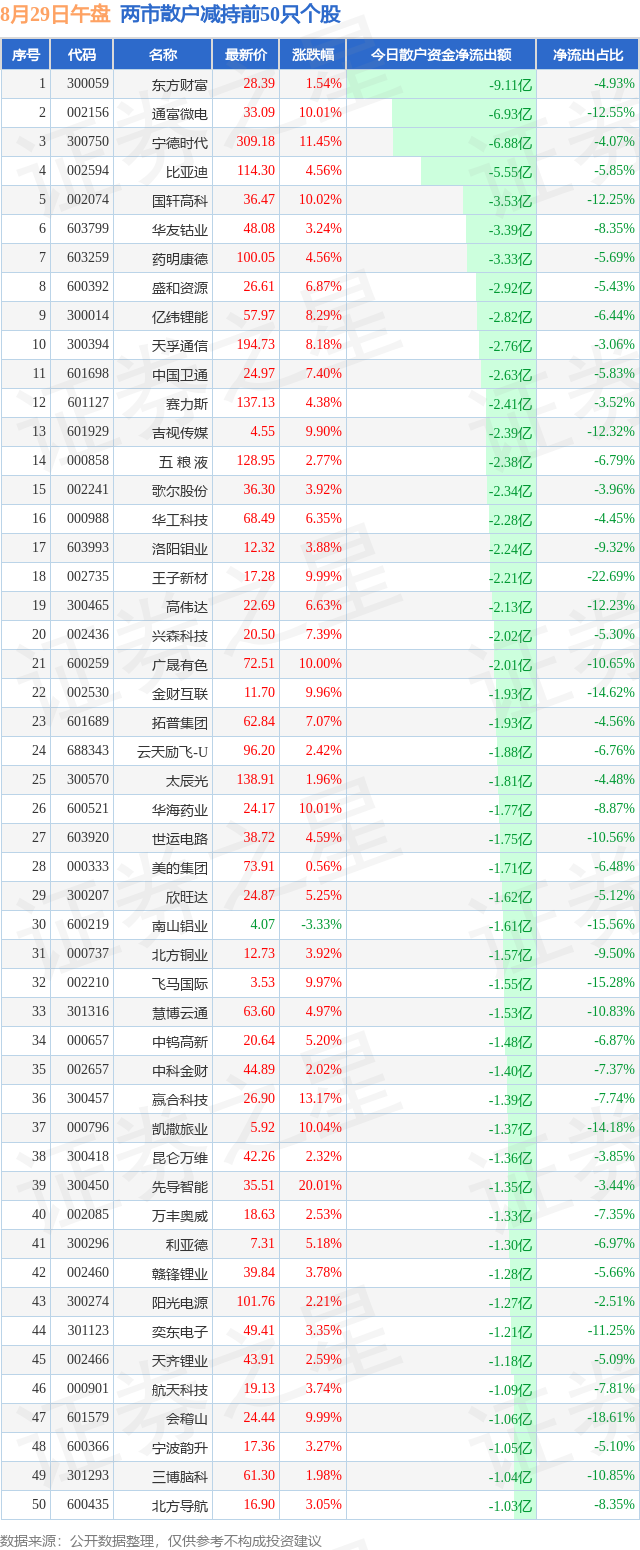Image resolution: width=640 pixels, height=1550 pixels.
Task: Select stock name 世运电路
Action: point(180,838)
